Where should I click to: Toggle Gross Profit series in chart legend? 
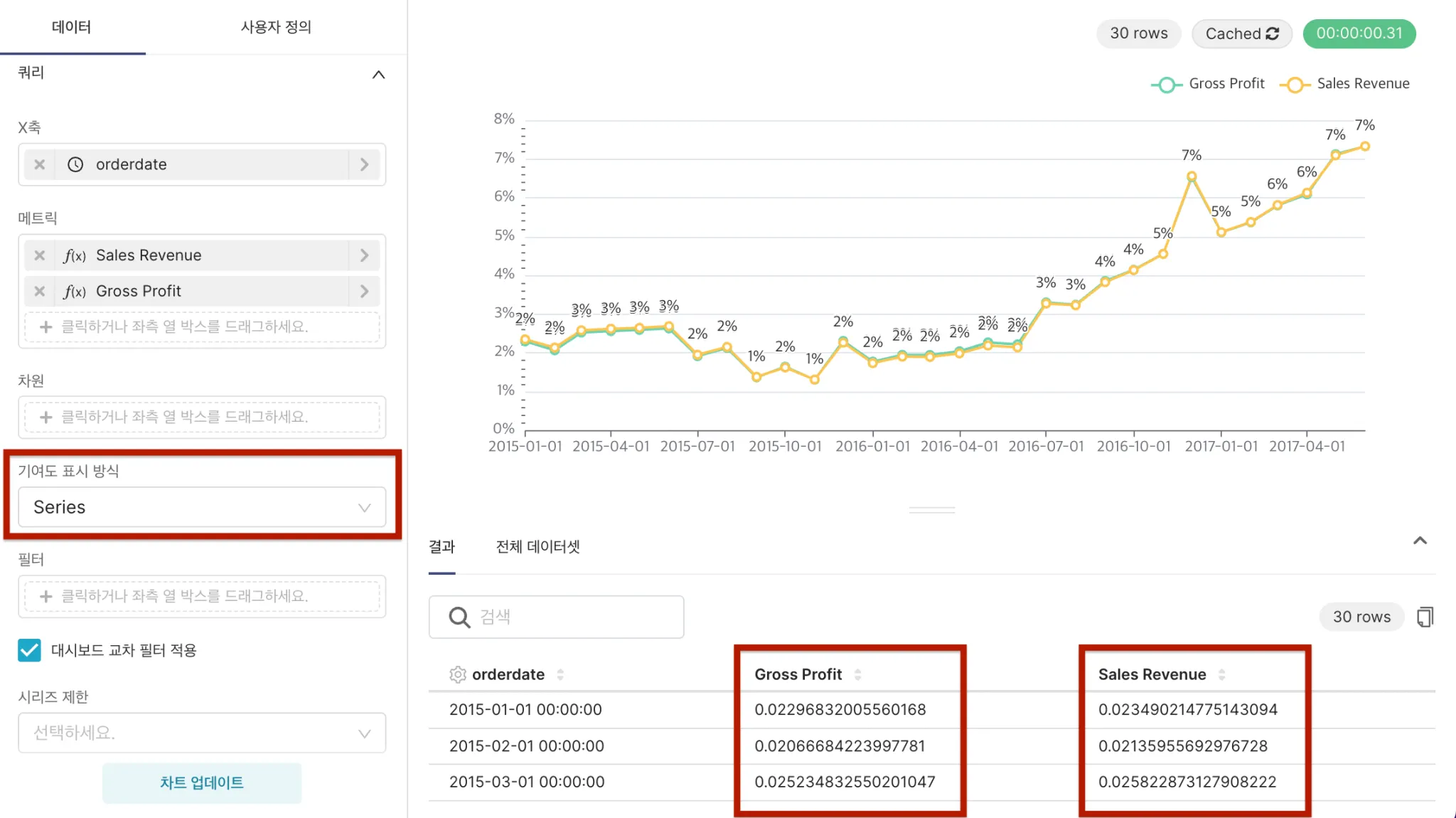click(x=1208, y=84)
